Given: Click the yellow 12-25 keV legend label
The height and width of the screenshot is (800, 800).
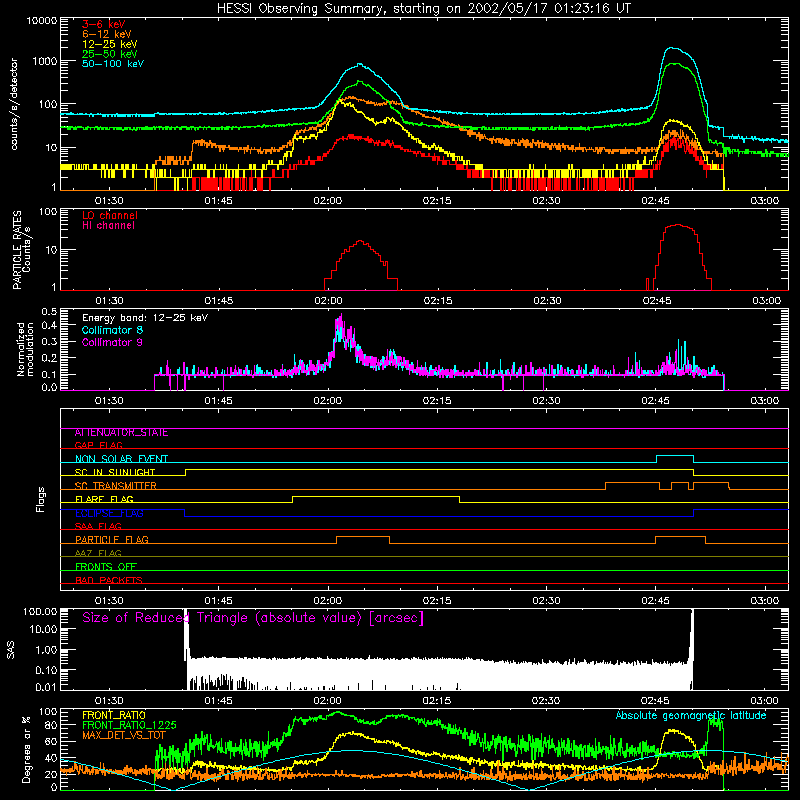Looking at the screenshot, I should coord(110,44).
